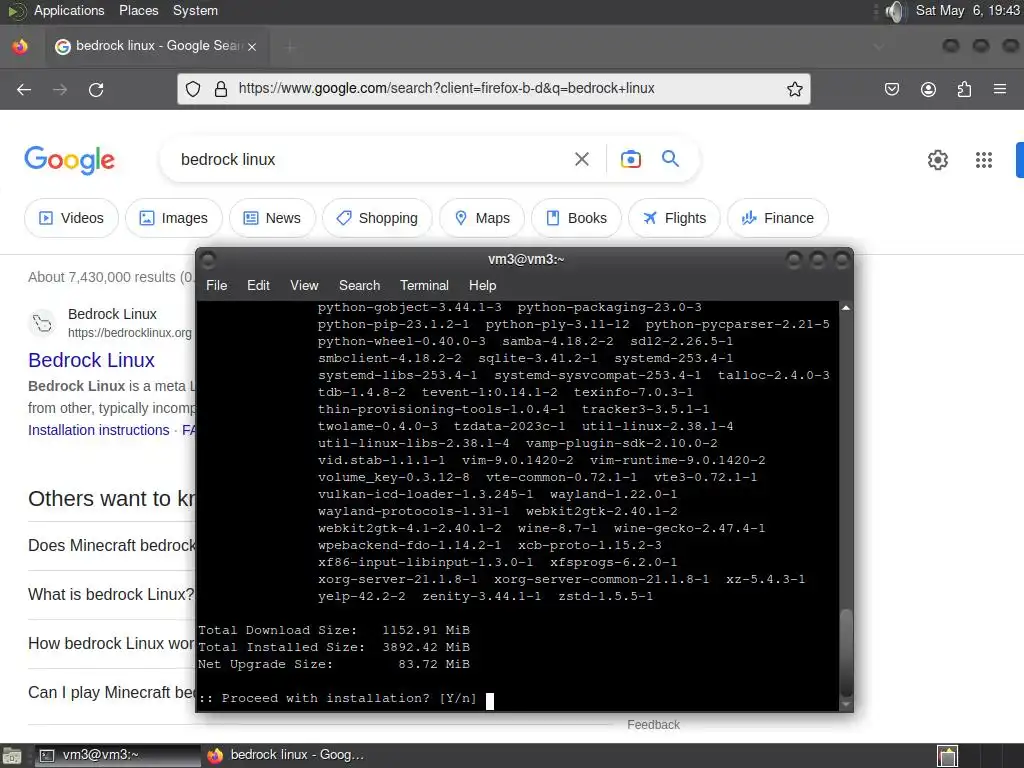
Task: Open the System panel menu
Action: pos(195,10)
